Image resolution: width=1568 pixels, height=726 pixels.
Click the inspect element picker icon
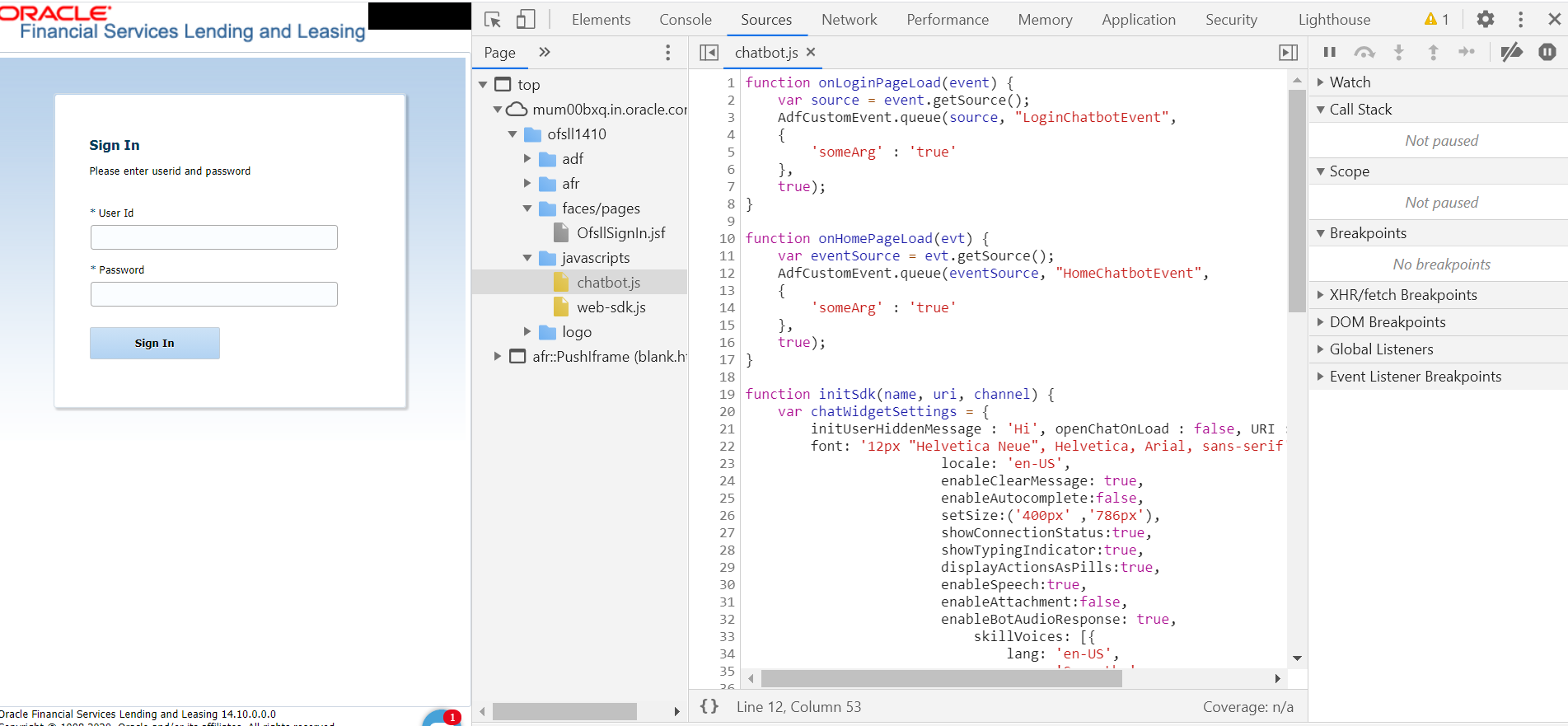(x=493, y=20)
